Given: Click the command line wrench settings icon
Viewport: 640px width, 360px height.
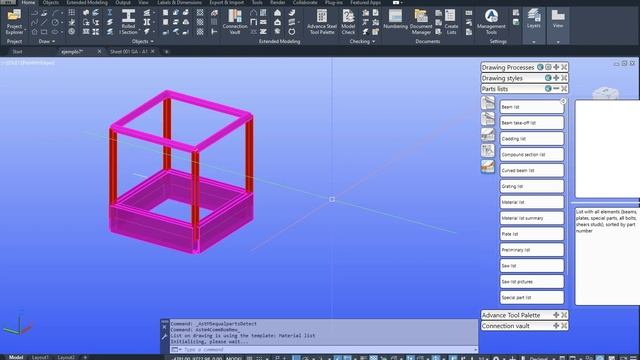Looking at the screenshot, I should coord(164,337).
